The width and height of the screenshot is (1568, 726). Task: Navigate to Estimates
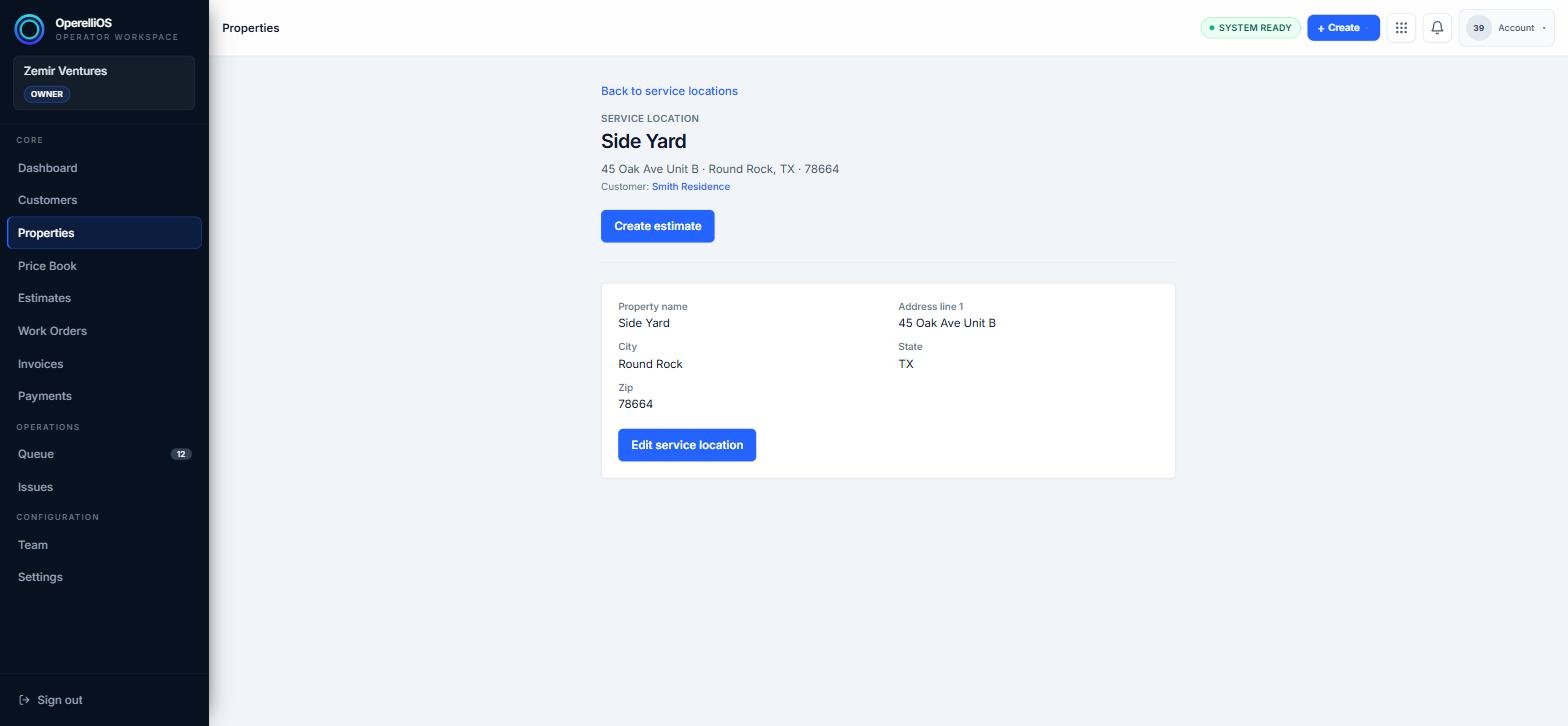pos(104,298)
